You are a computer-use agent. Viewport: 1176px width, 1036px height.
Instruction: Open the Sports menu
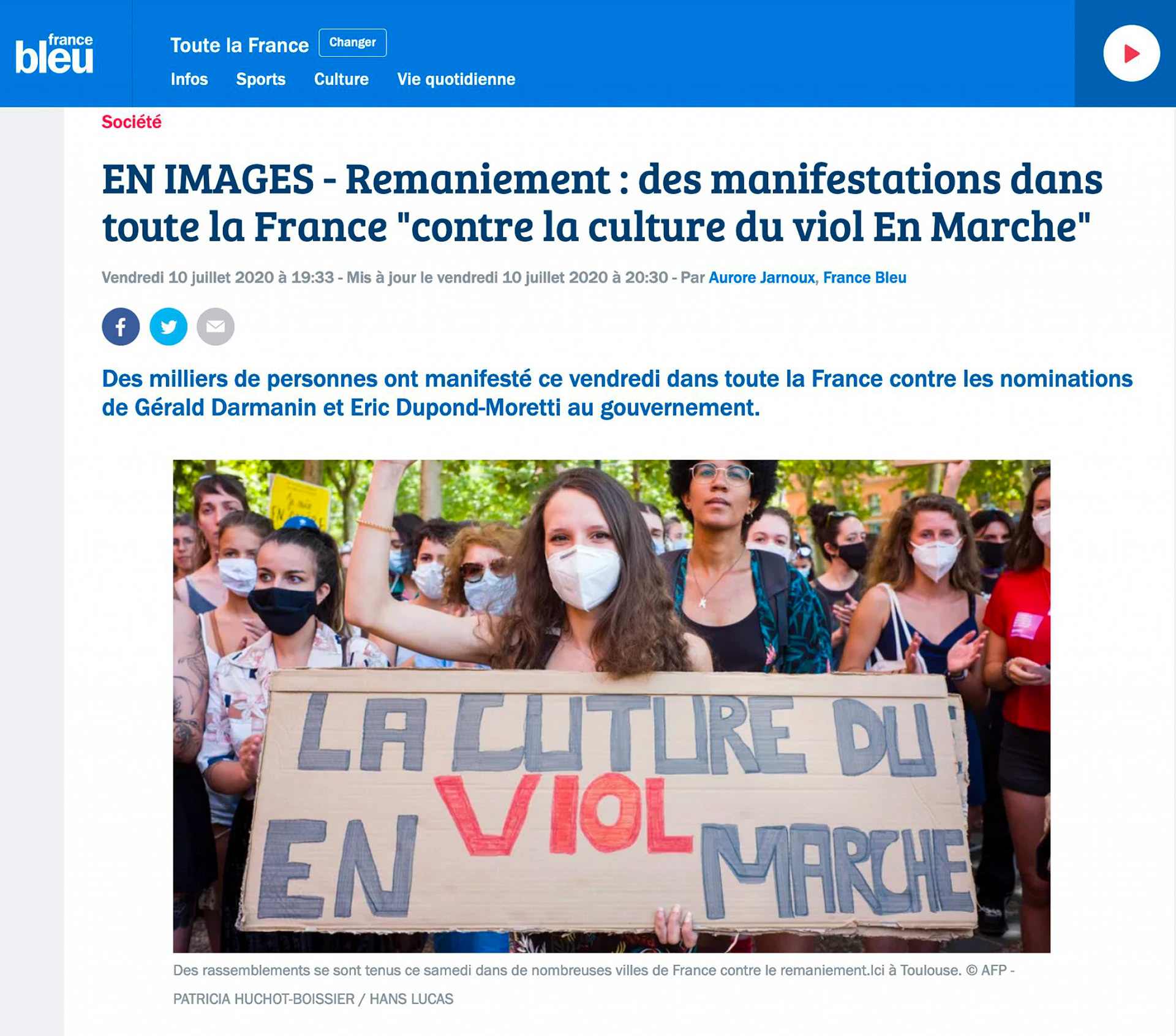click(x=261, y=80)
